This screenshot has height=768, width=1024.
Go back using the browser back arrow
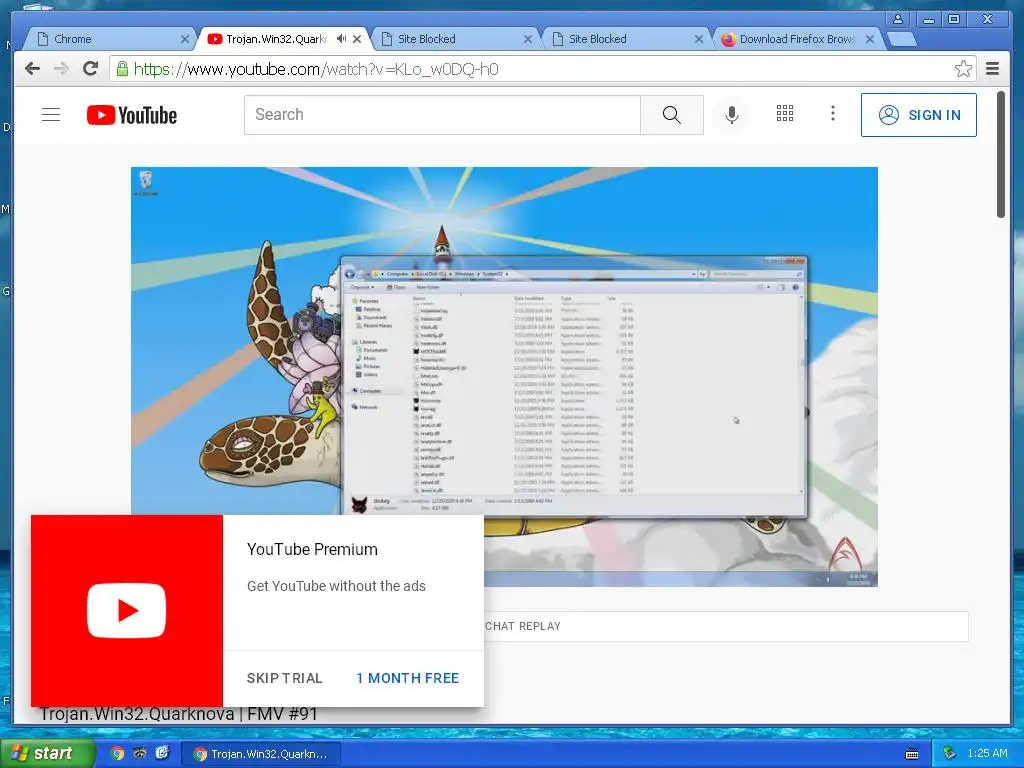(32, 69)
